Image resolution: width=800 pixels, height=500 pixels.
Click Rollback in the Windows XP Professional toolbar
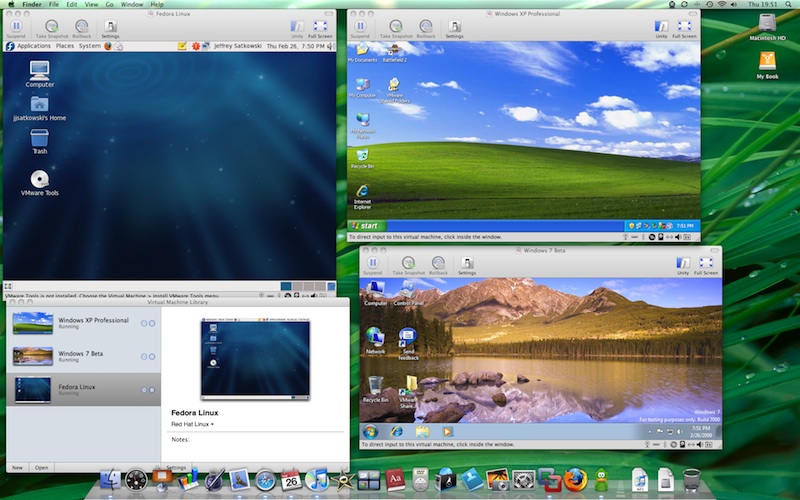426,29
